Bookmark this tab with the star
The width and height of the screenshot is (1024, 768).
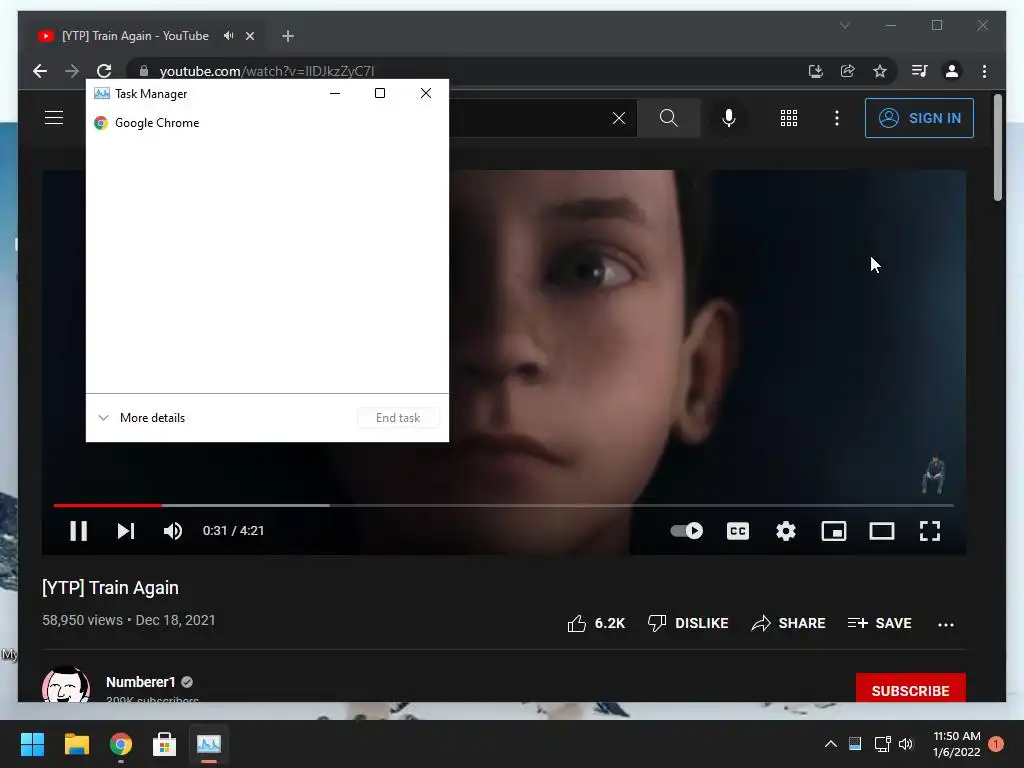880,71
